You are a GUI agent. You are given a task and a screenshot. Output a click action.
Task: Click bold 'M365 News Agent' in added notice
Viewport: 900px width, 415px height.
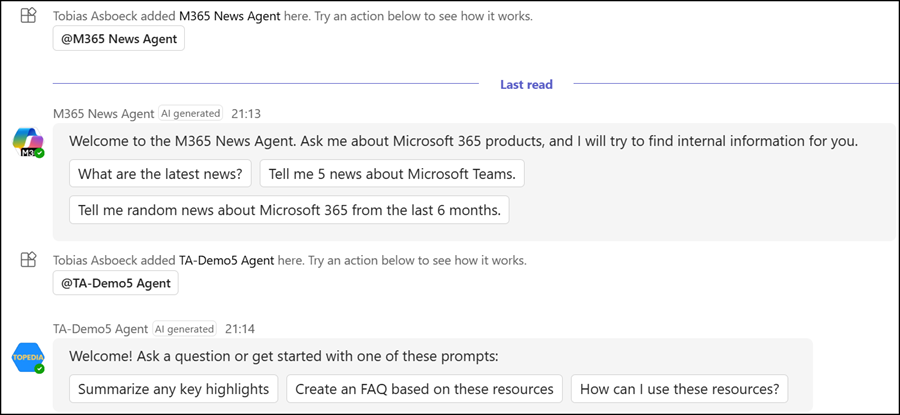click(x=230, y=16)
